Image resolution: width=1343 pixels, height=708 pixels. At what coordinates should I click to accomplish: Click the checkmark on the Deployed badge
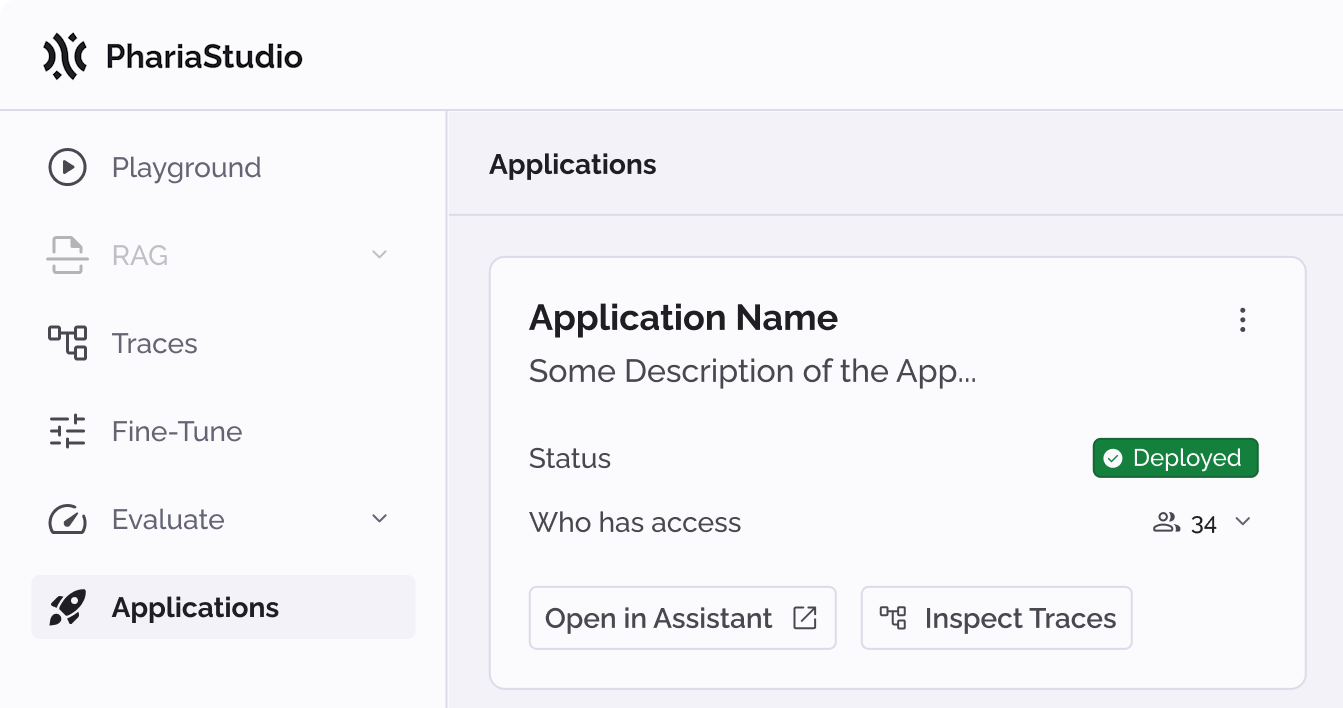click(x=1112, y=458)
